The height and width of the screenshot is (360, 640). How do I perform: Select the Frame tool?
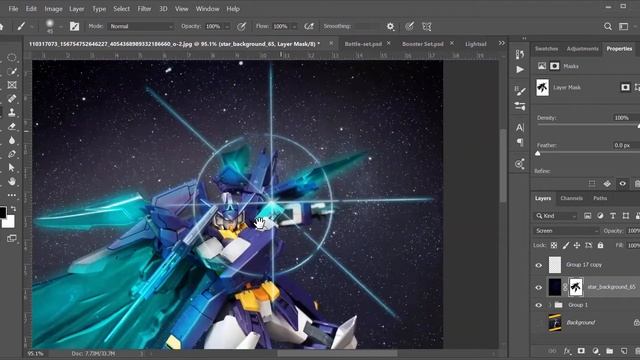pyautogui.click(x=12, y=85)
